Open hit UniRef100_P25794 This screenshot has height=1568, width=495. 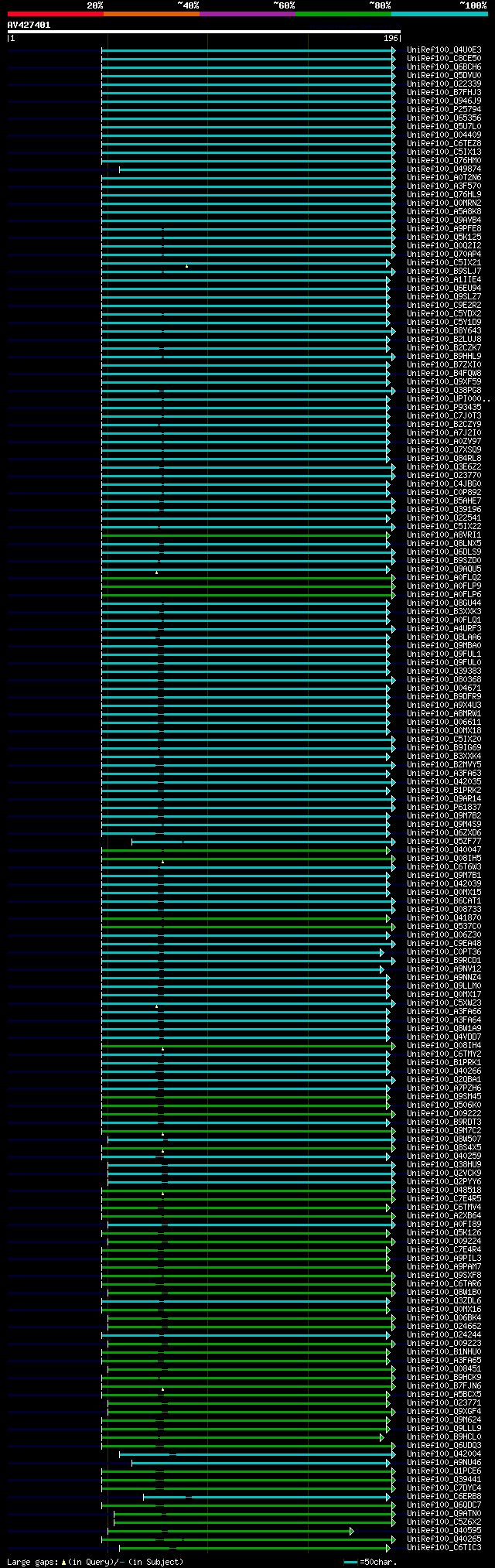point(444,110)
